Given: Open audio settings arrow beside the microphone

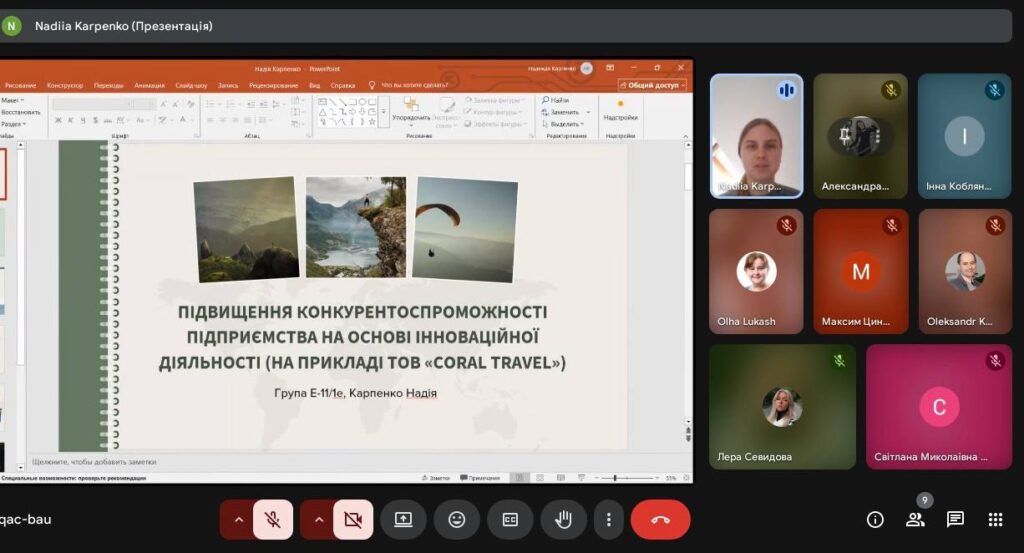Looking at the screenshot, I should 238,520.
